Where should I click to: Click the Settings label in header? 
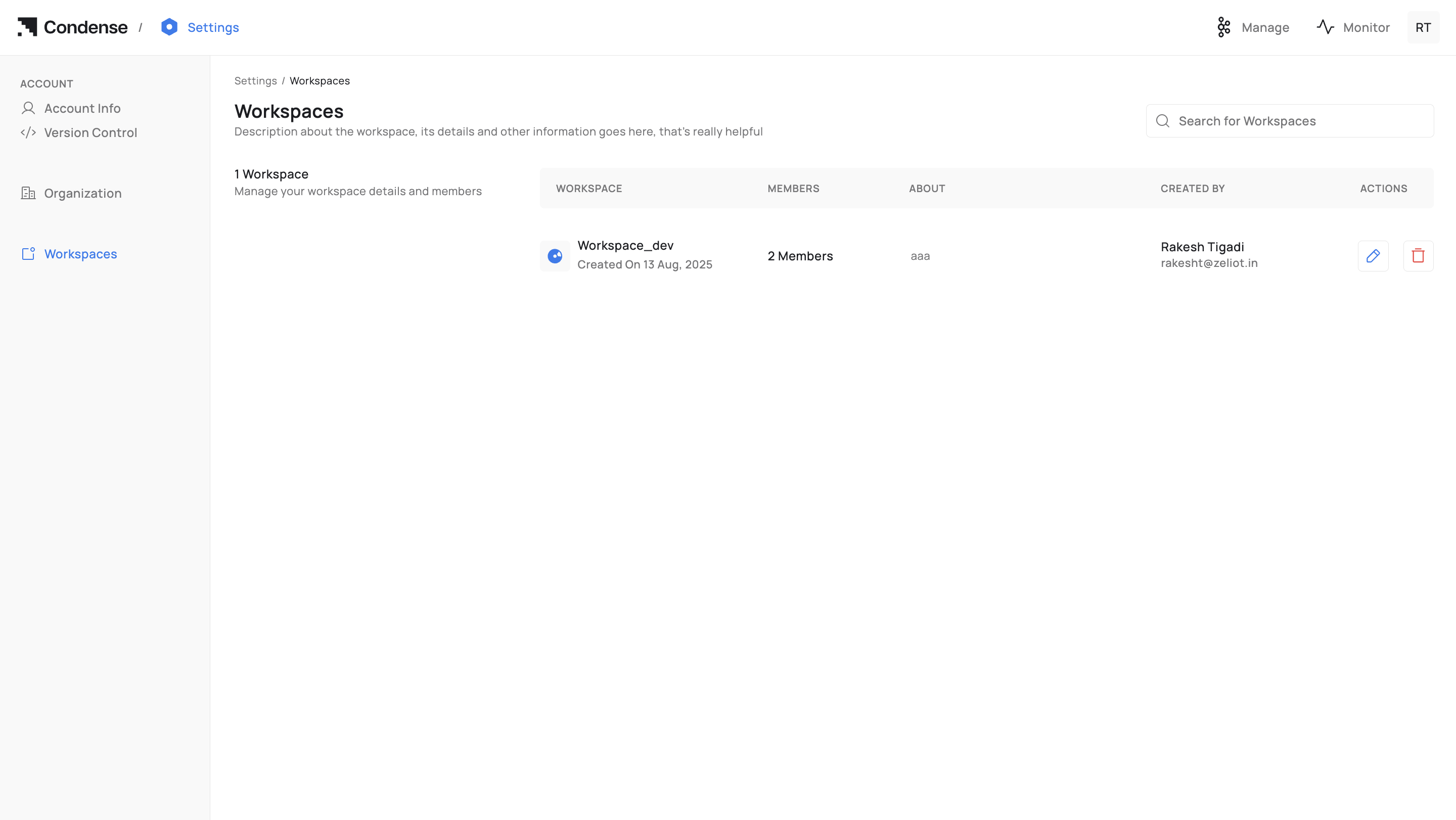(213, 27)
